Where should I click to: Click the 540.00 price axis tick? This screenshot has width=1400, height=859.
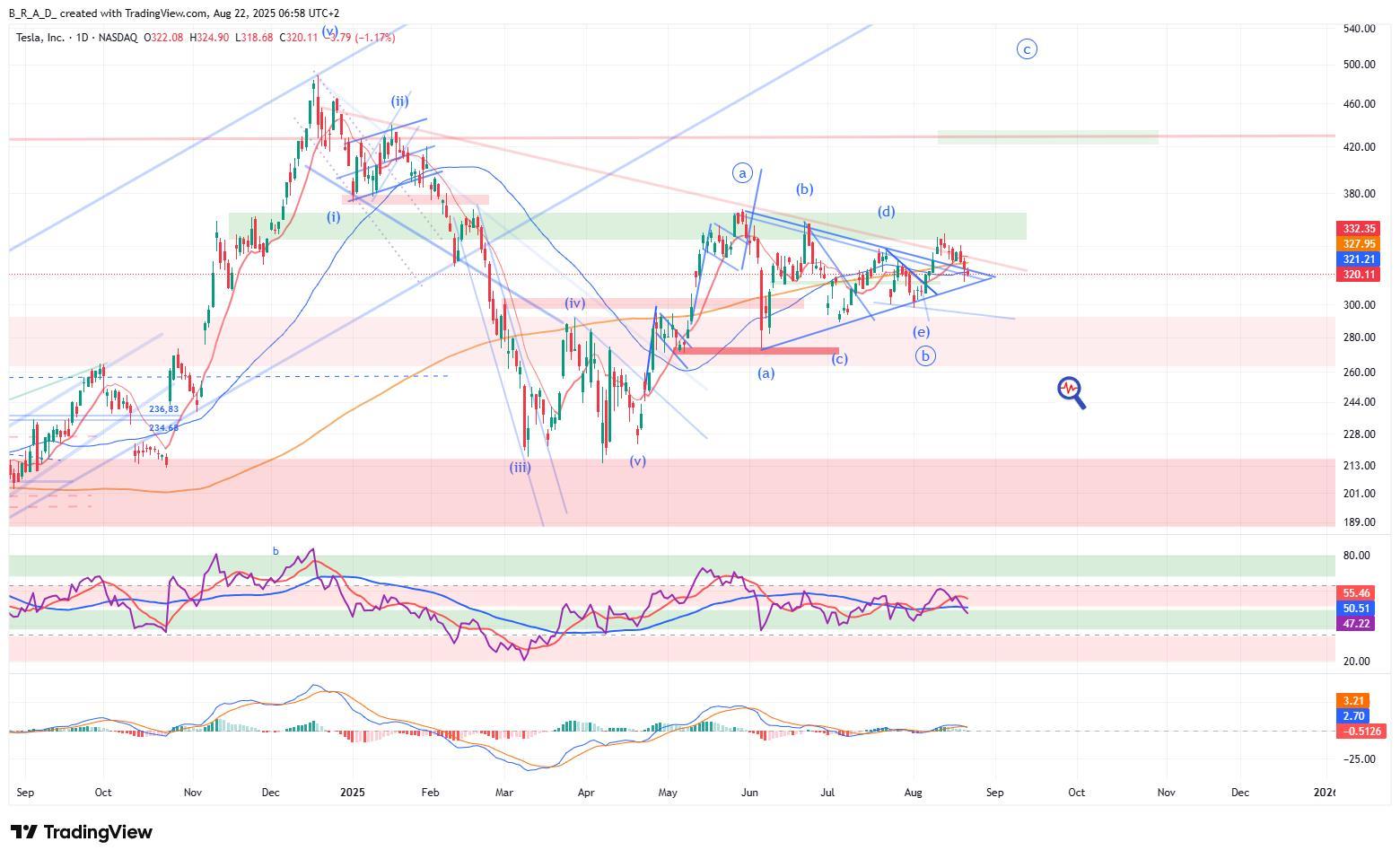pos(1359,29)
